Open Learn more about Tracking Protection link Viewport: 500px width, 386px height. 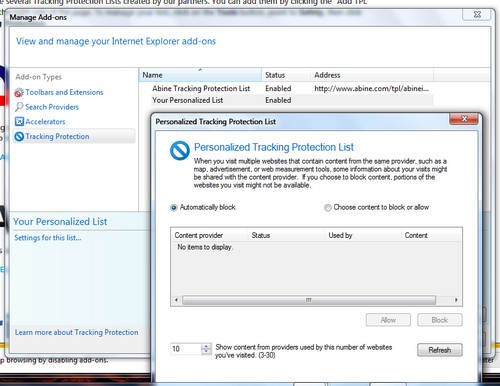(x=76, y=332)
